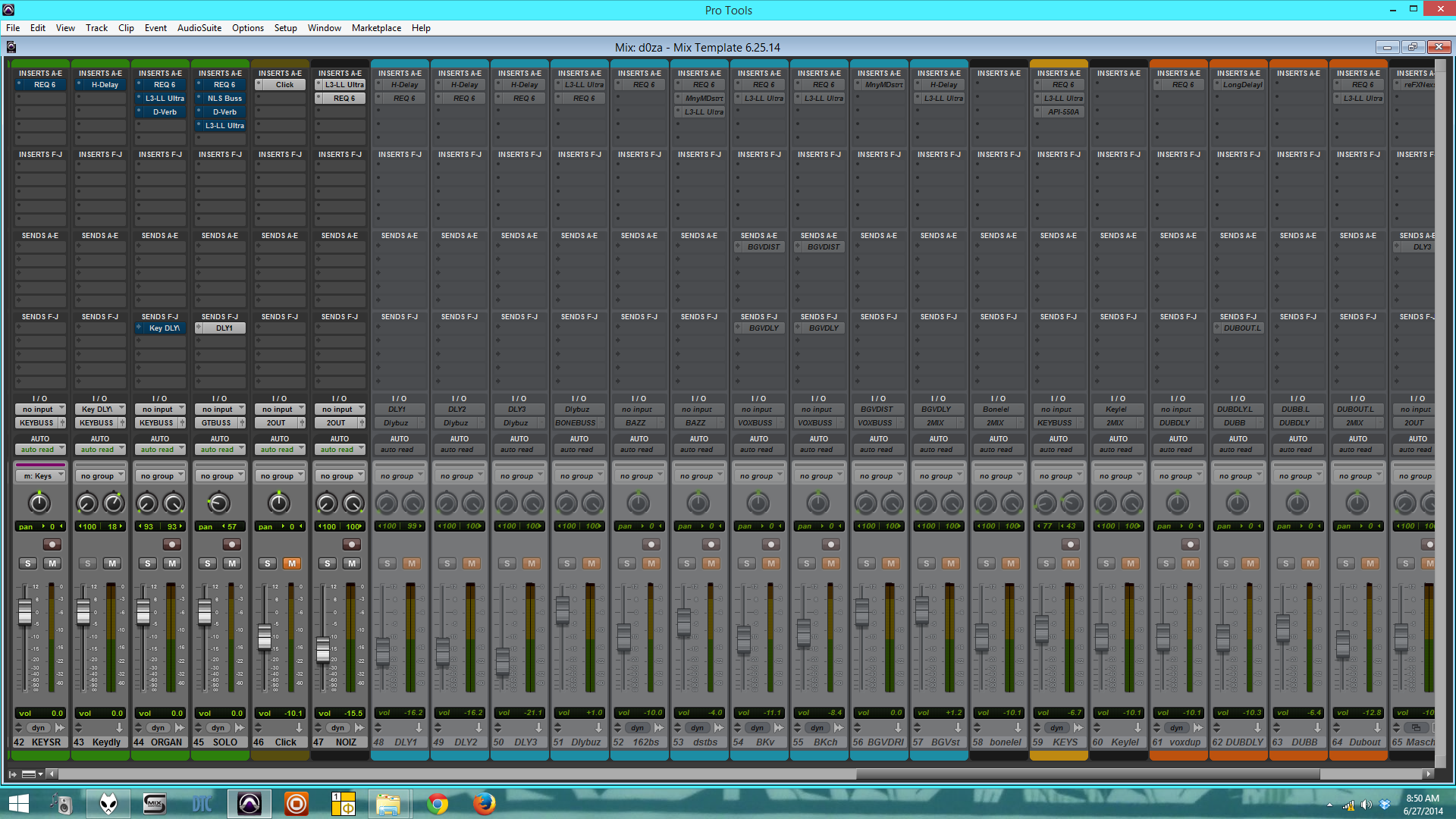Click the pan knob on KEYSR track

pos(39,503)
